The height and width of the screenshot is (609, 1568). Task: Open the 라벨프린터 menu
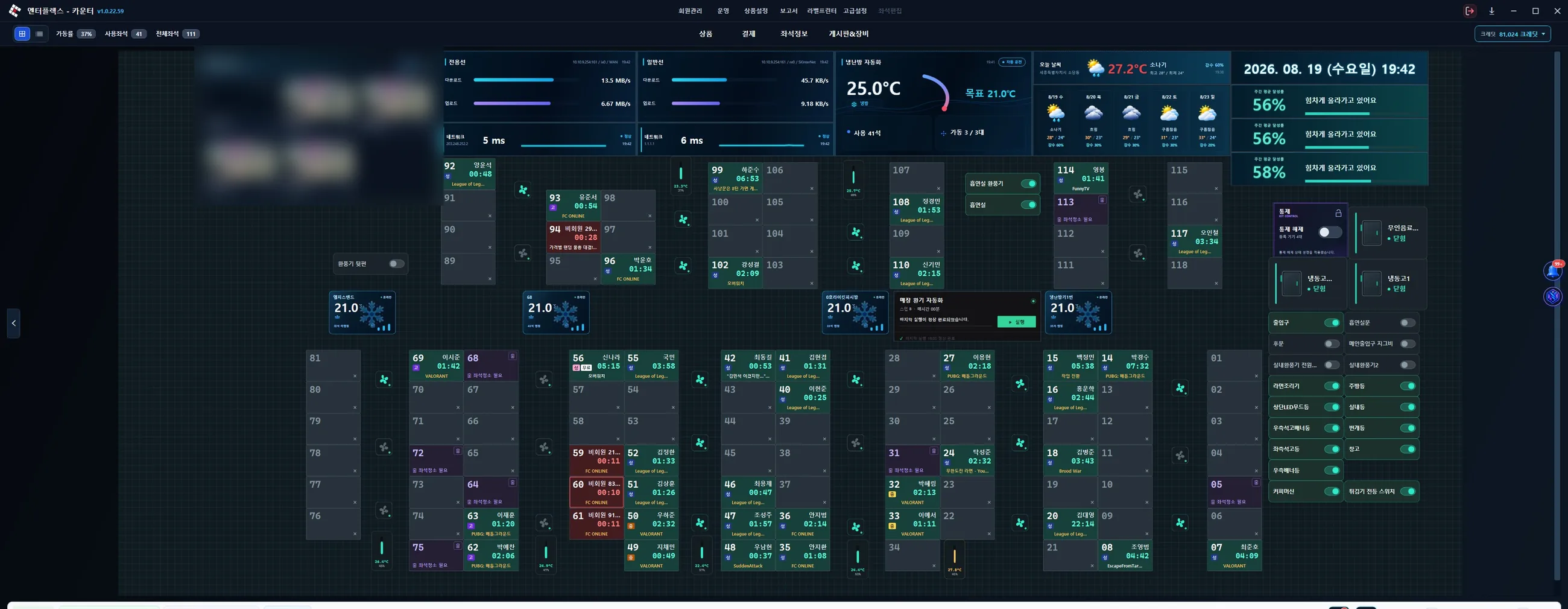(822, 11)
